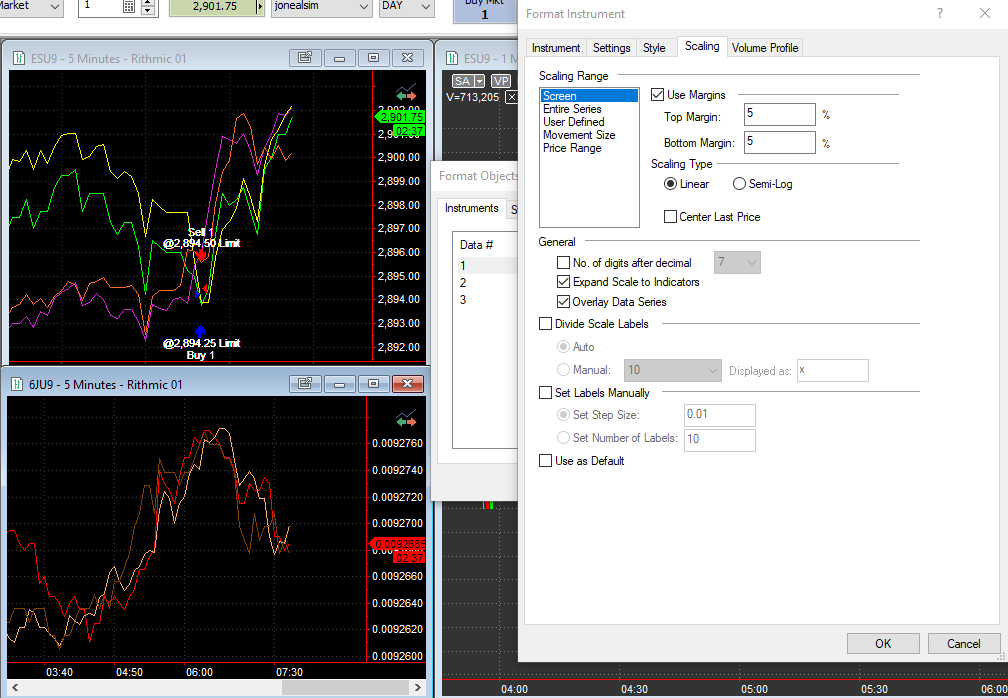1008x698 pixels.
Task: Minimize ESU9 5 Minutes chart window
Action: click(x=339, y=58)
